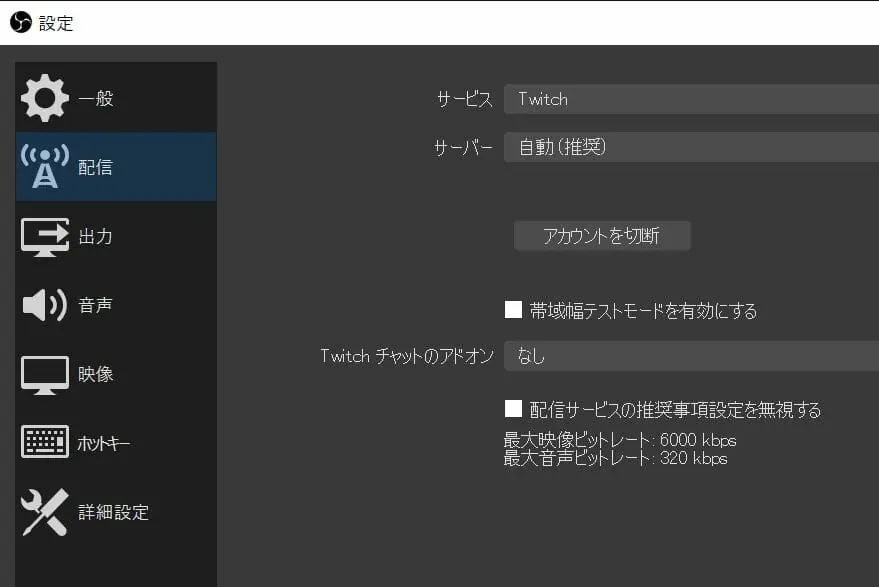Image resolution: width=879 pixels, height=587 pixels.
Task: Expand the サーバー dropdown showing 自動 (推奨)
Action: [690, 147]
